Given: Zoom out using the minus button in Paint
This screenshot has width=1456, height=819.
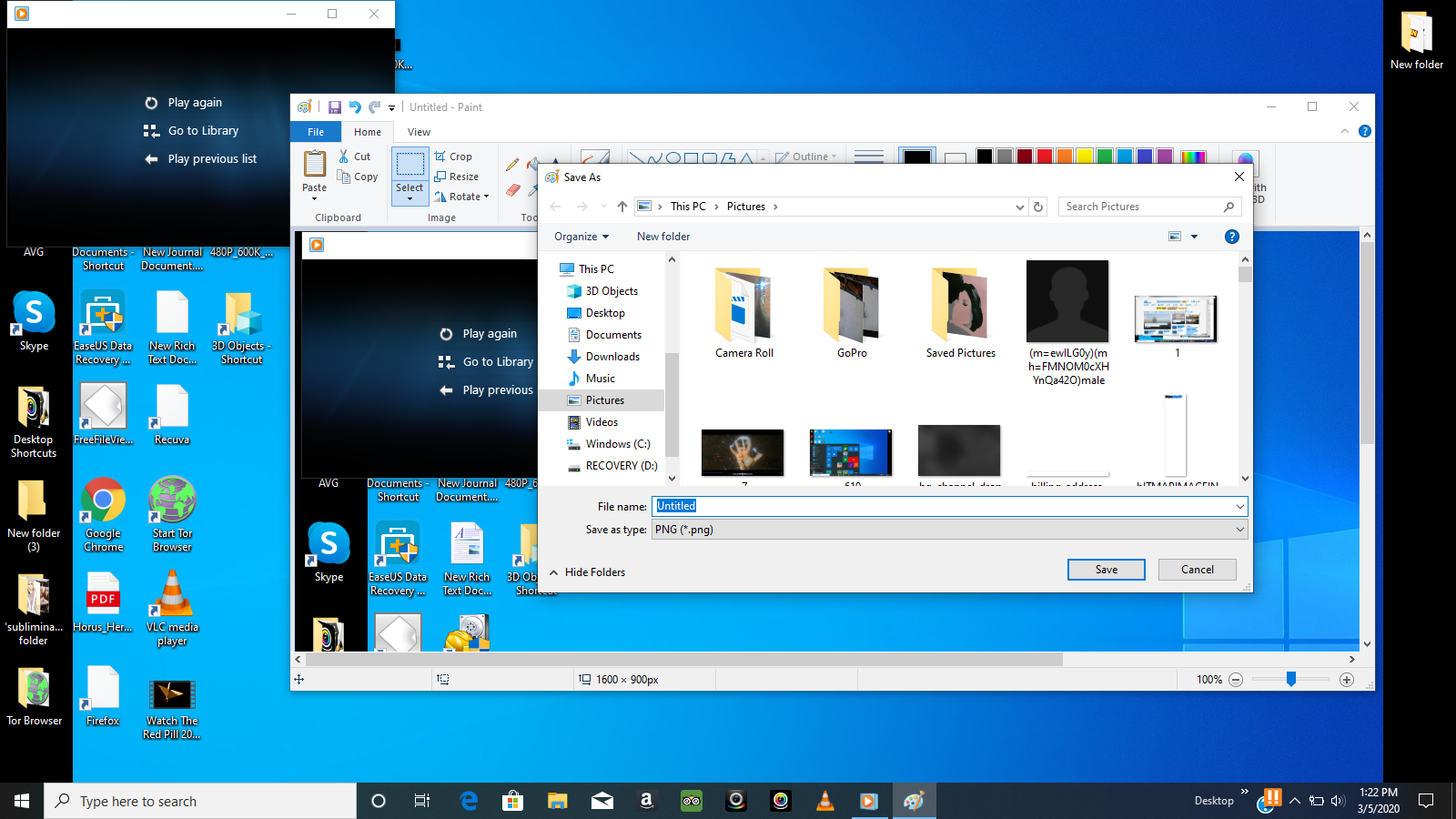Looking at the screenshot, I should [x=1236, y=680].
